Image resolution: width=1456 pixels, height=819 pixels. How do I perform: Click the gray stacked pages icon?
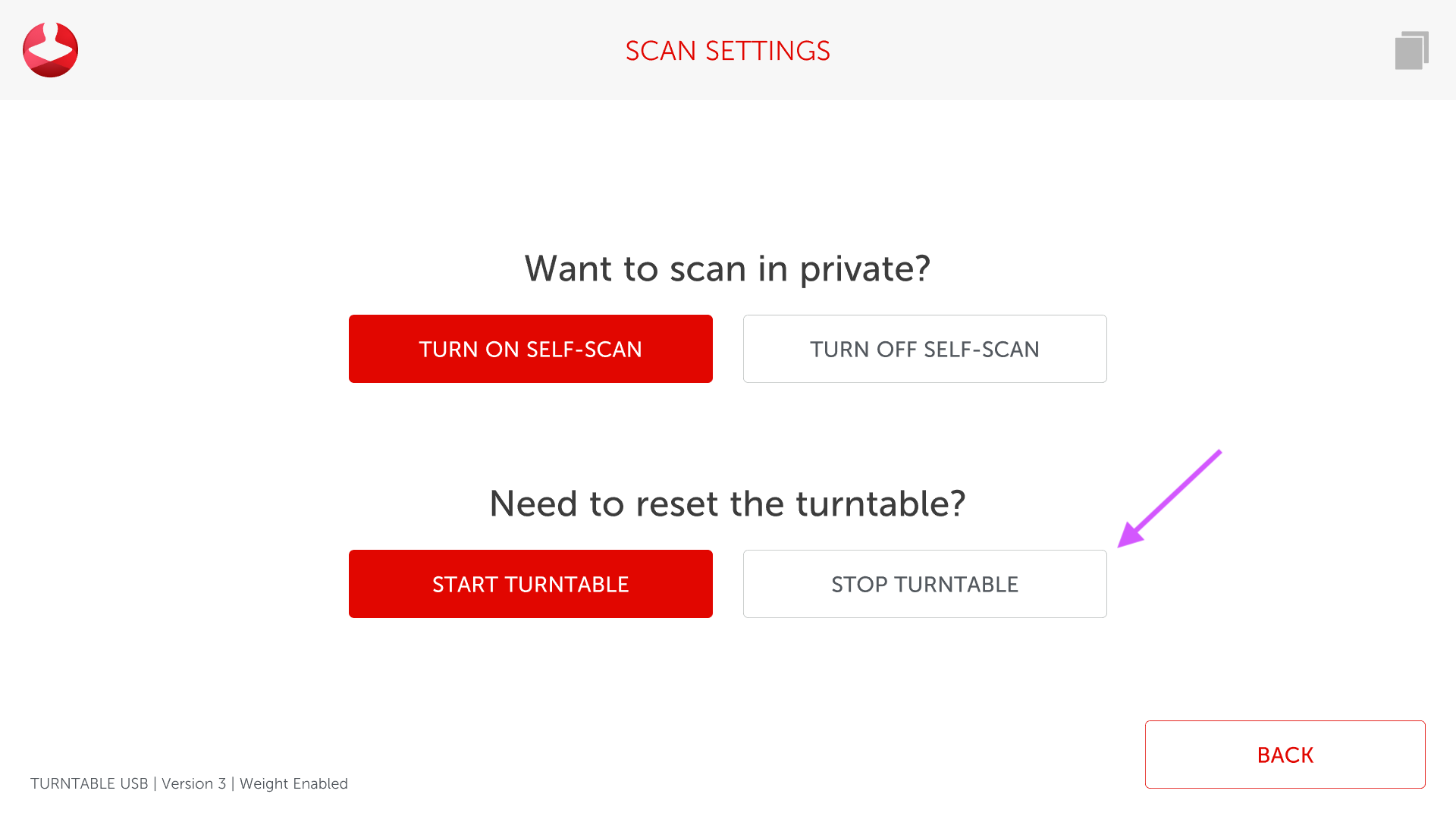pos(1411,50)
